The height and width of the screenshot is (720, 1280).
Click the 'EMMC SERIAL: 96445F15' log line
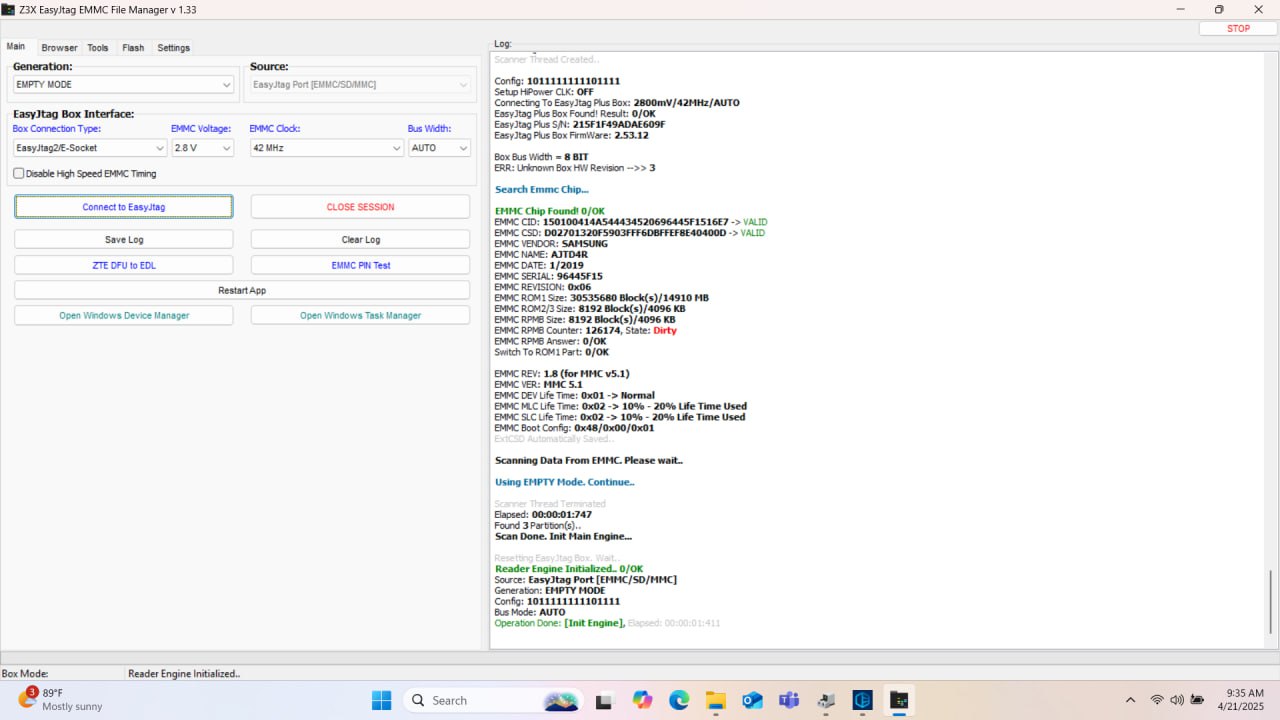click(548, 276)
